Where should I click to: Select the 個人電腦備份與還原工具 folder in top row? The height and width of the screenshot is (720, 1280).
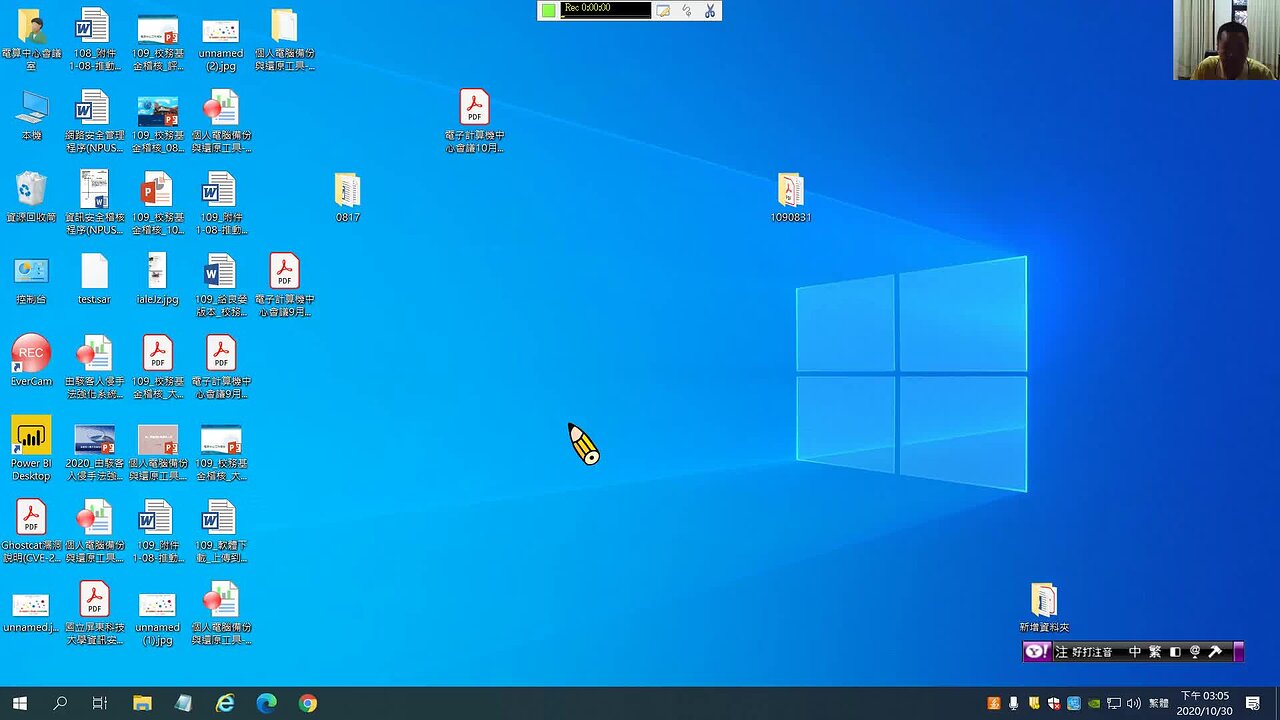[284, 39]
